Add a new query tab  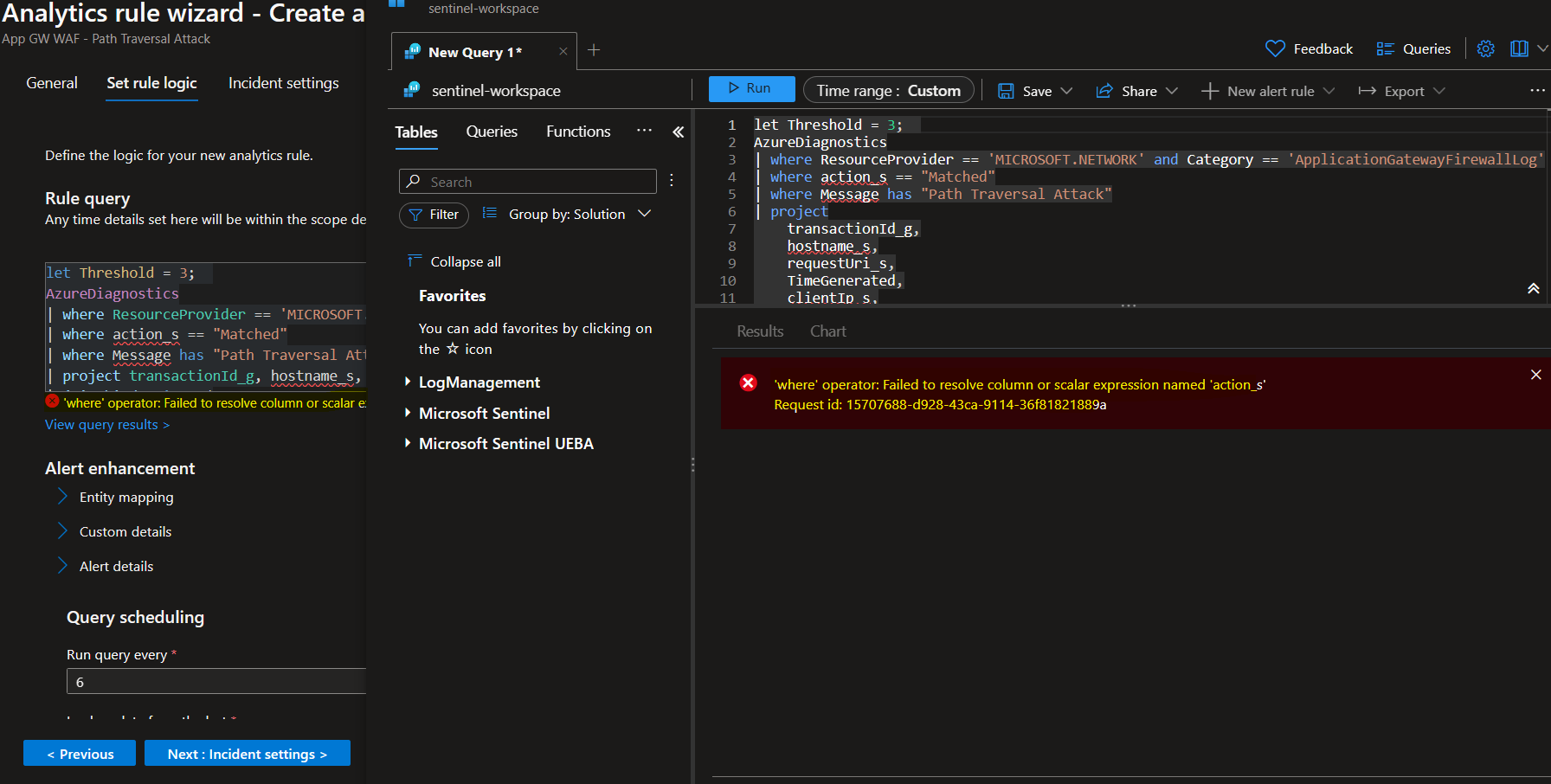pos(594,50)
